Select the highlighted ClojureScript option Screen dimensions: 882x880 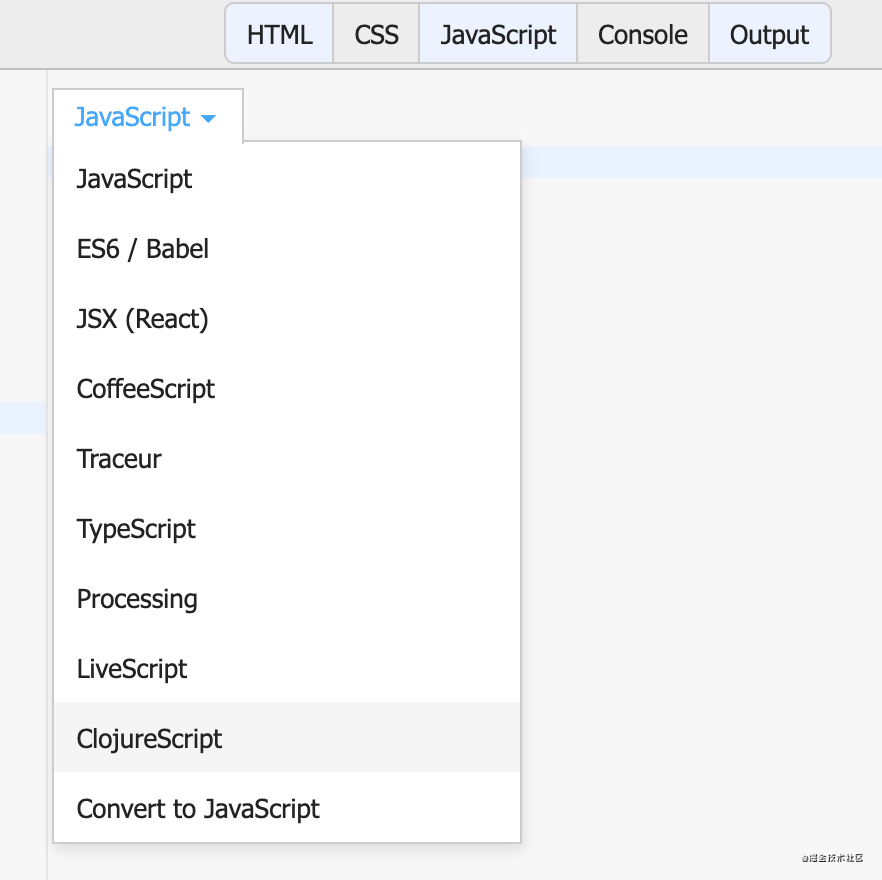[x=287, y=737]
